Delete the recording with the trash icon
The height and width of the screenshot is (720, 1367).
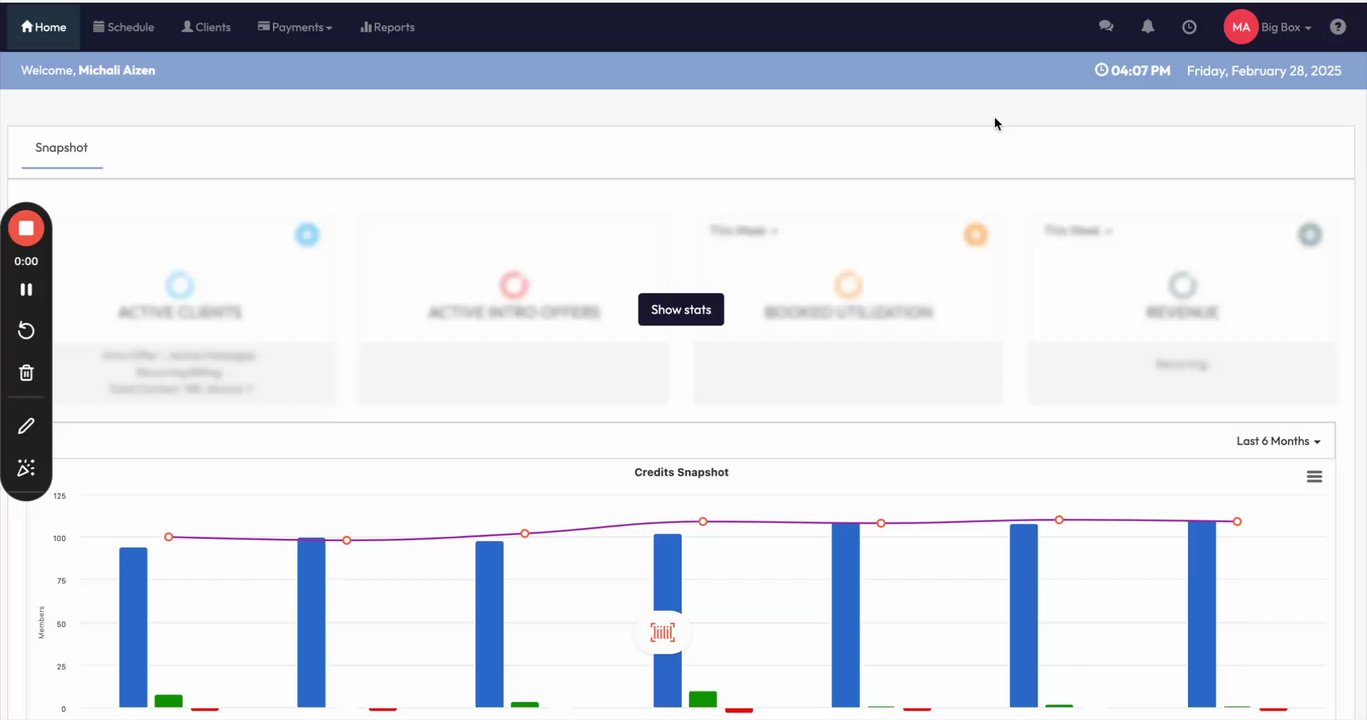(26, 373)
